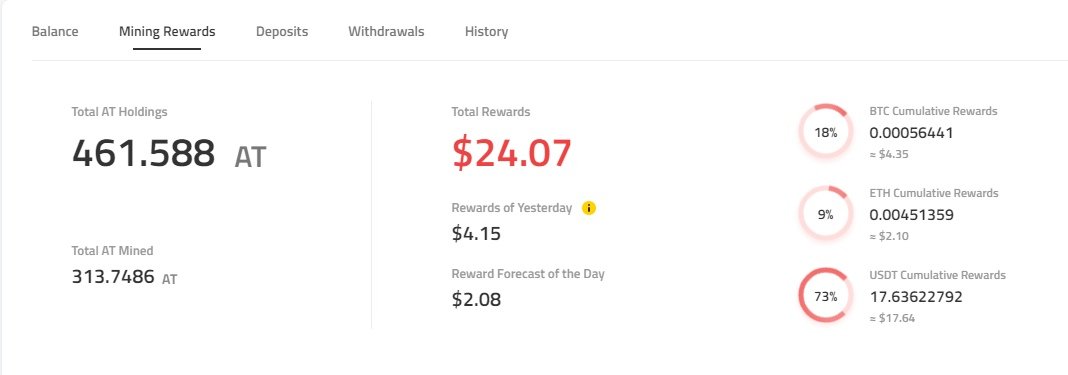Click the ETH 9% donut chart
The image size is (1068, 375).
click(825, 214)
